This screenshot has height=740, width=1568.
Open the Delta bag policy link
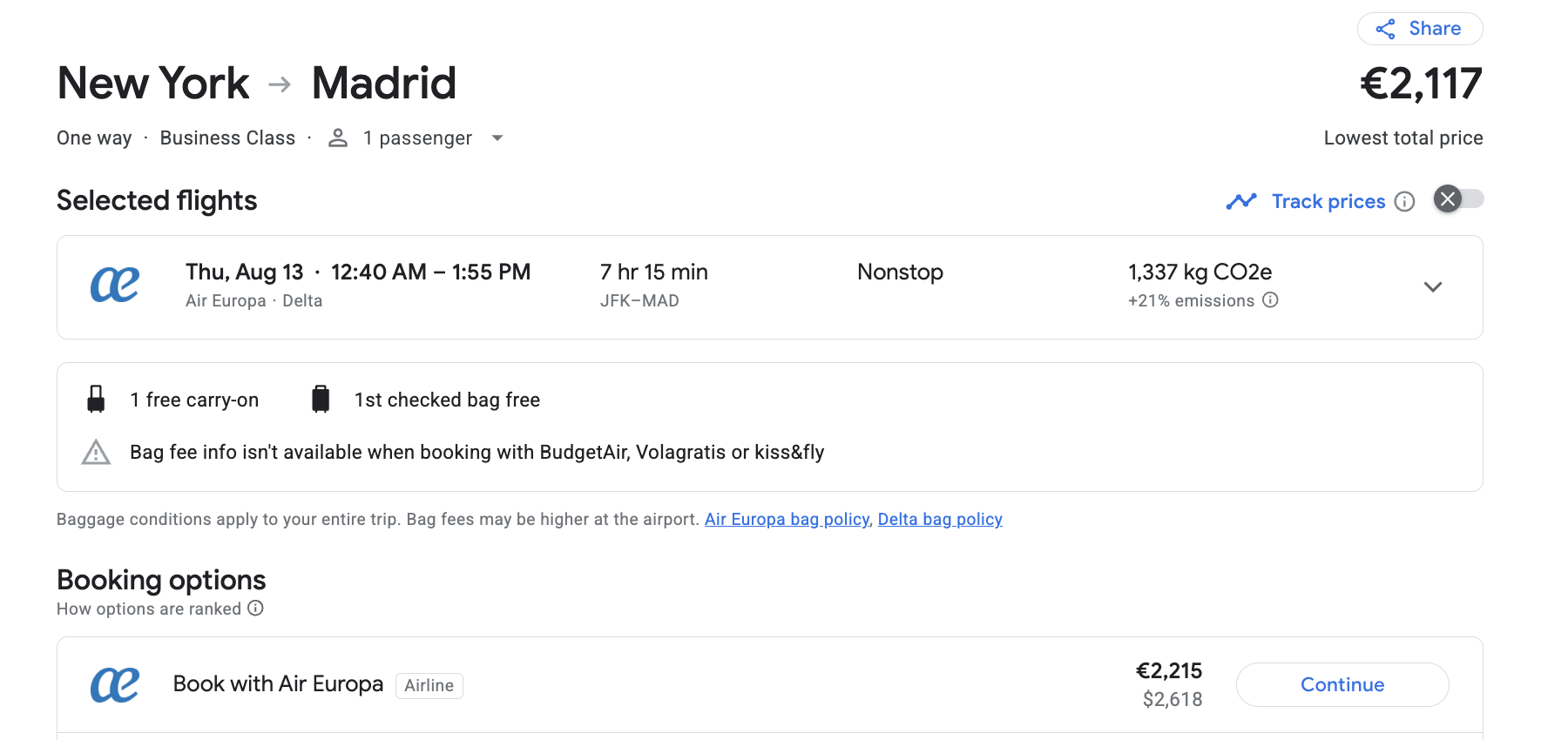(940, 520)
